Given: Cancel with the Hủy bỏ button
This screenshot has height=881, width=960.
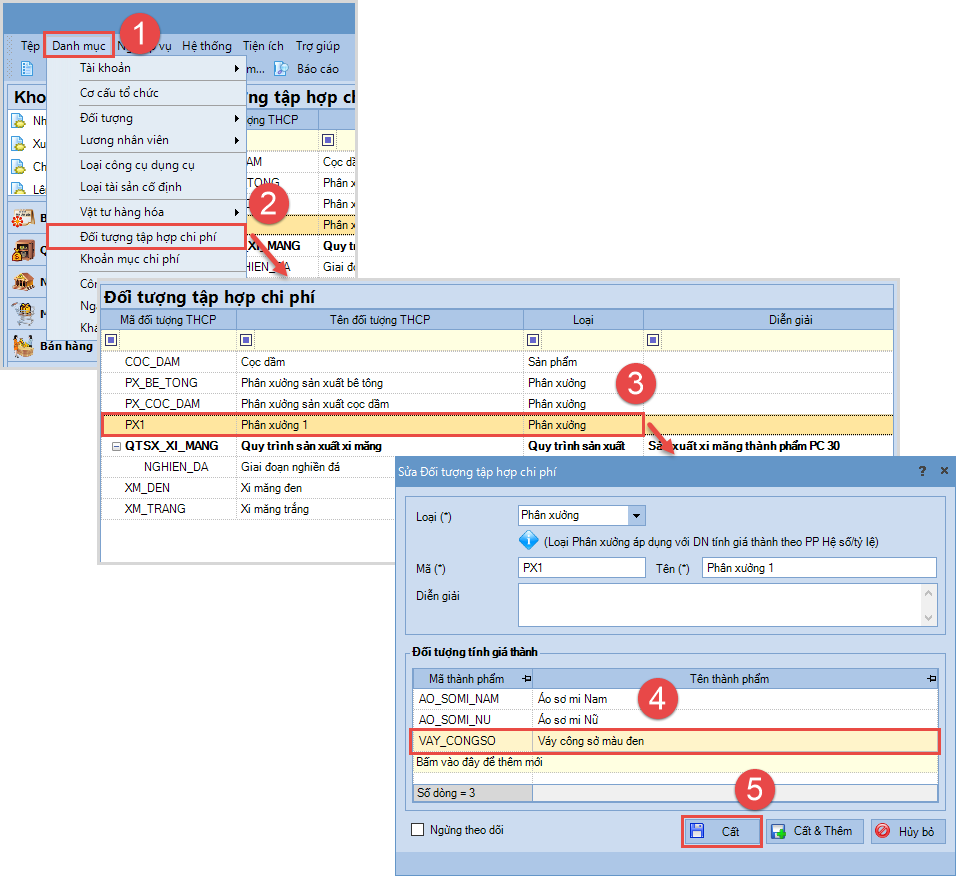Looking at the screenshot, I should (x=907, y=831).
